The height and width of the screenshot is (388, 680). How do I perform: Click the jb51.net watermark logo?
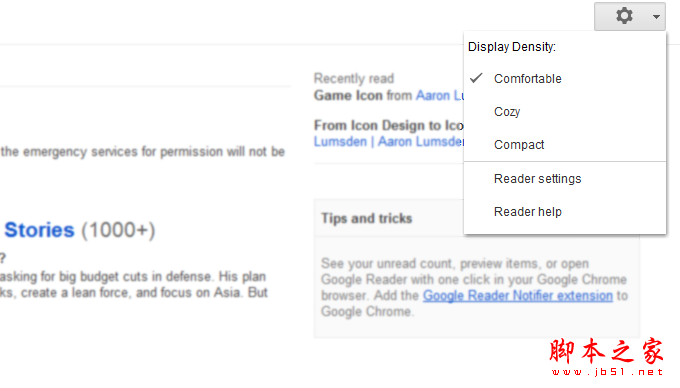pos(607,357)
